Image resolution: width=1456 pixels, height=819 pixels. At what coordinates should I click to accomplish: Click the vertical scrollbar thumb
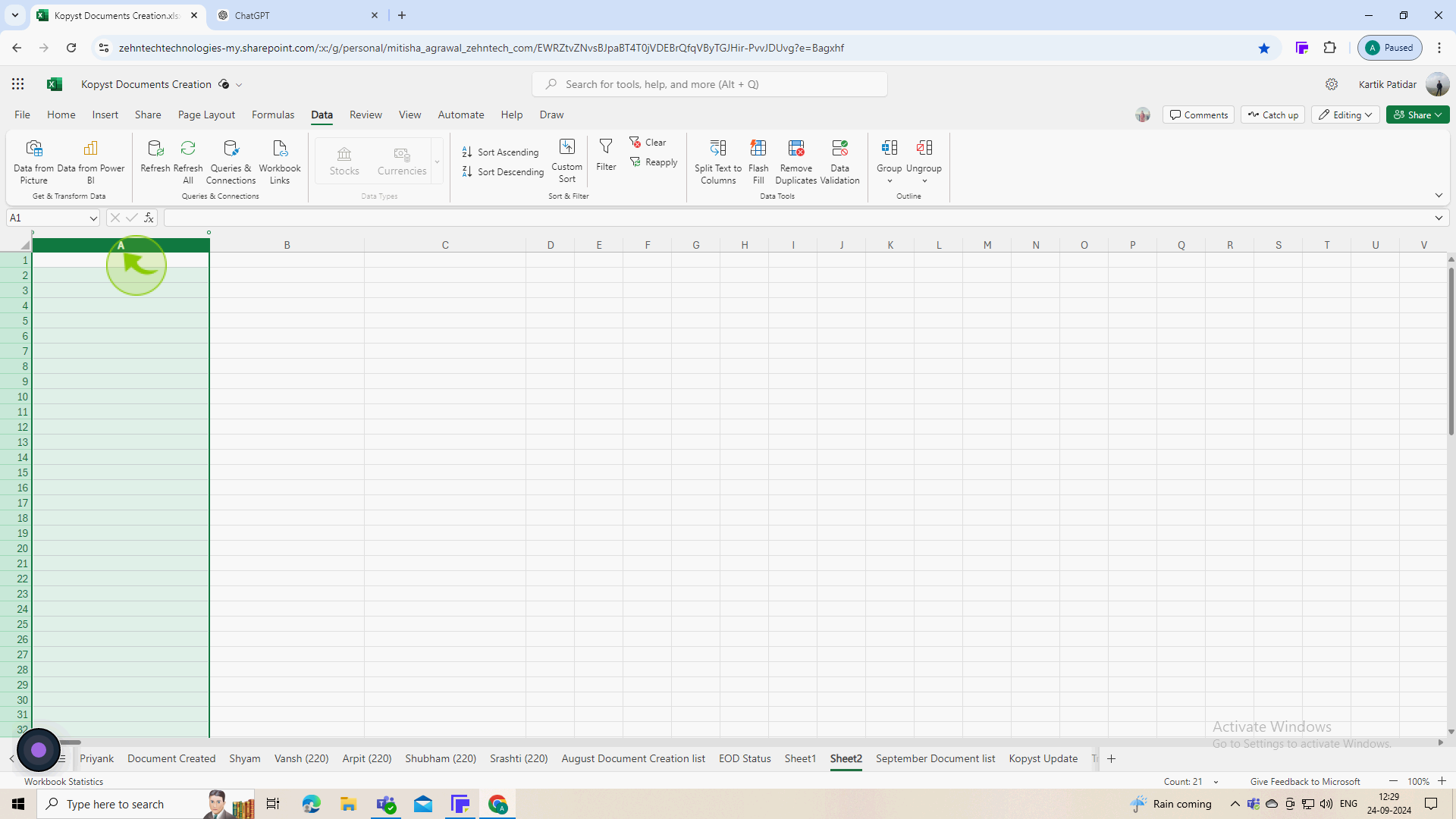tap(1451, 351)
